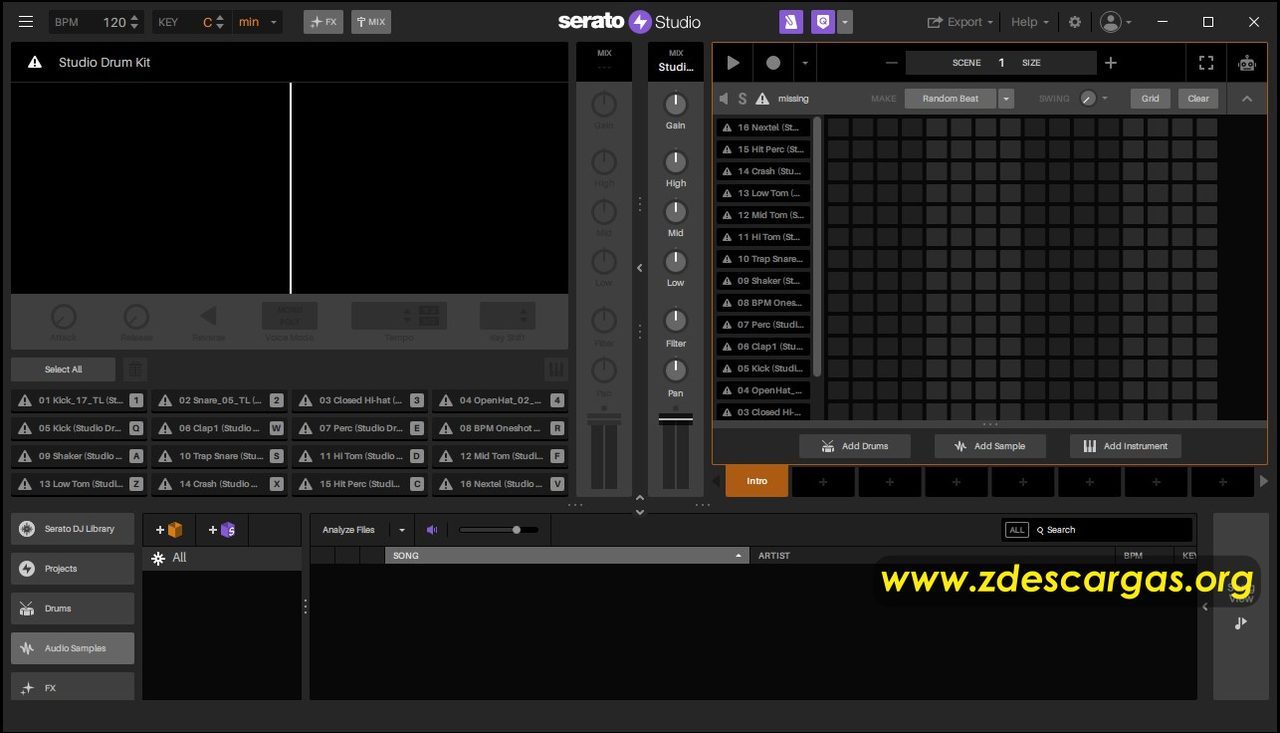Screen dimensions: 1280x733
Task: Open FX library tab
Action: [72, 687]
